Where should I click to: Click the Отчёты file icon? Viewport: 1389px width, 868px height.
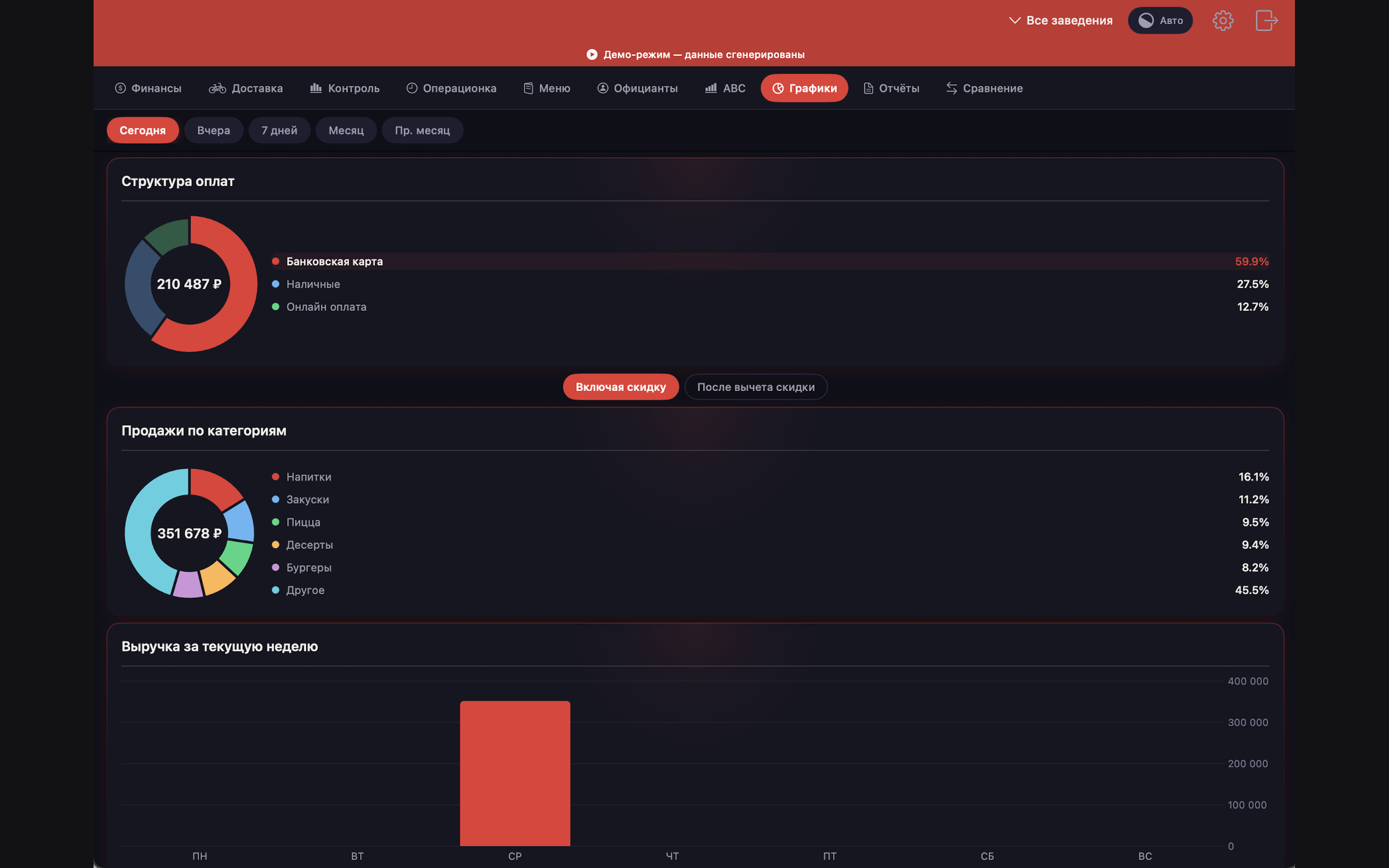[868, 88]
